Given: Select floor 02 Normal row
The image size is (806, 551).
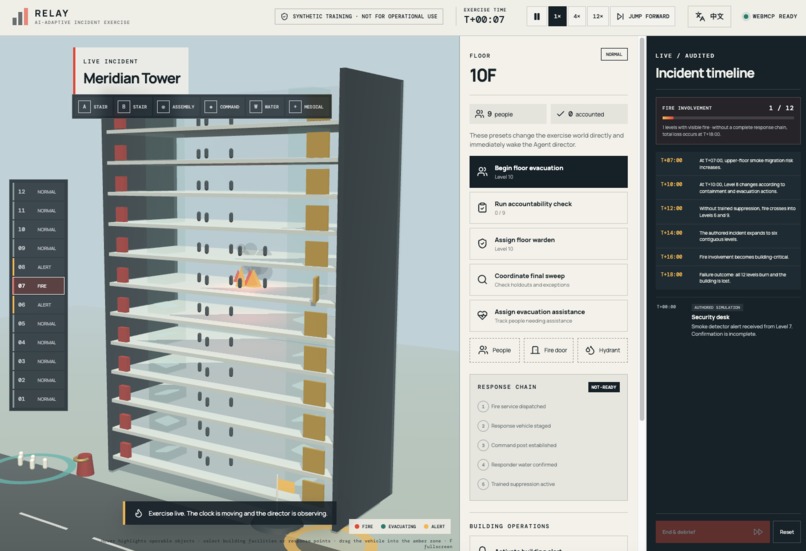Looking at the screenshot, I should (x=39, y=380).
